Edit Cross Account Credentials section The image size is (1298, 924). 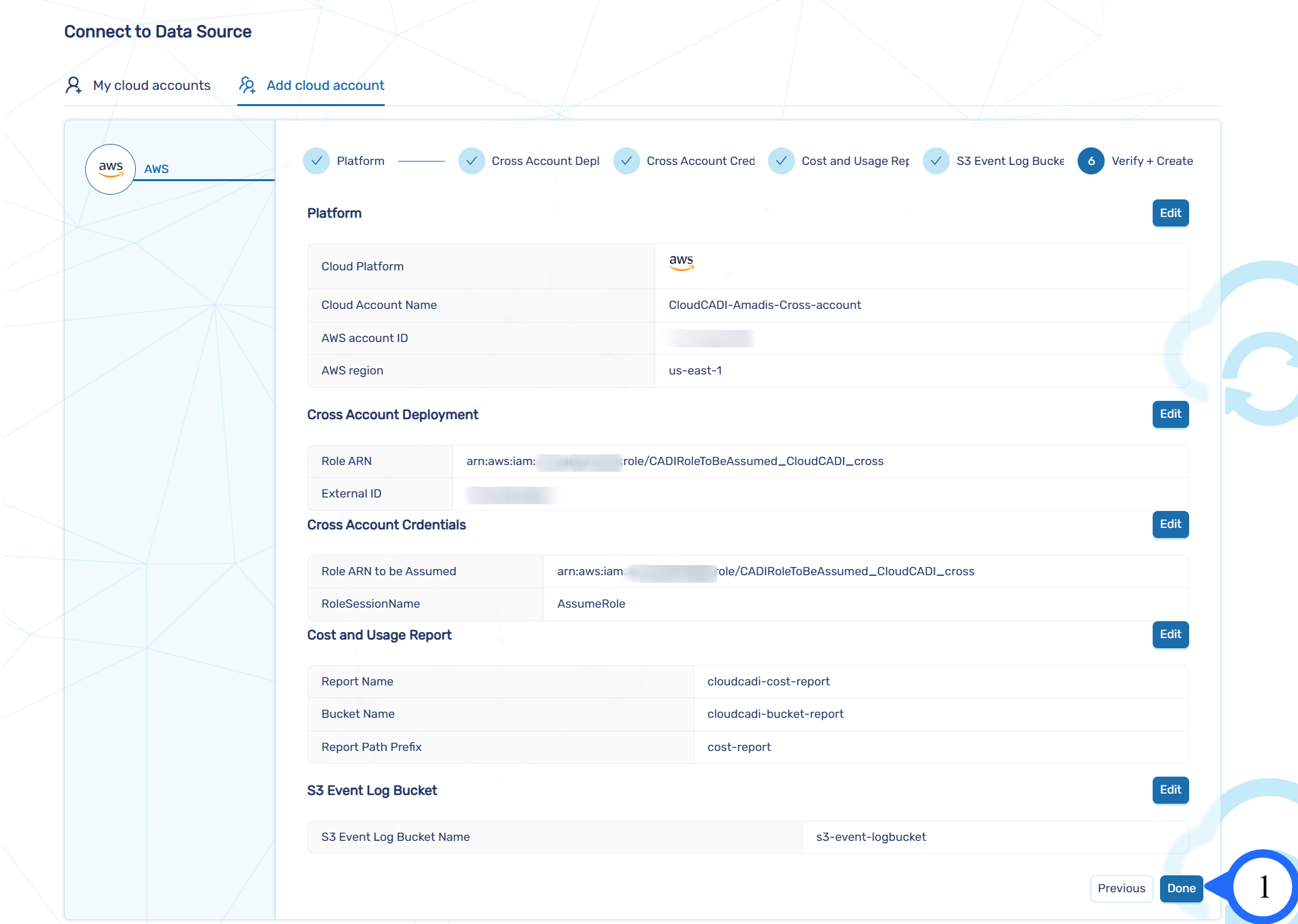pos(1170,524)
